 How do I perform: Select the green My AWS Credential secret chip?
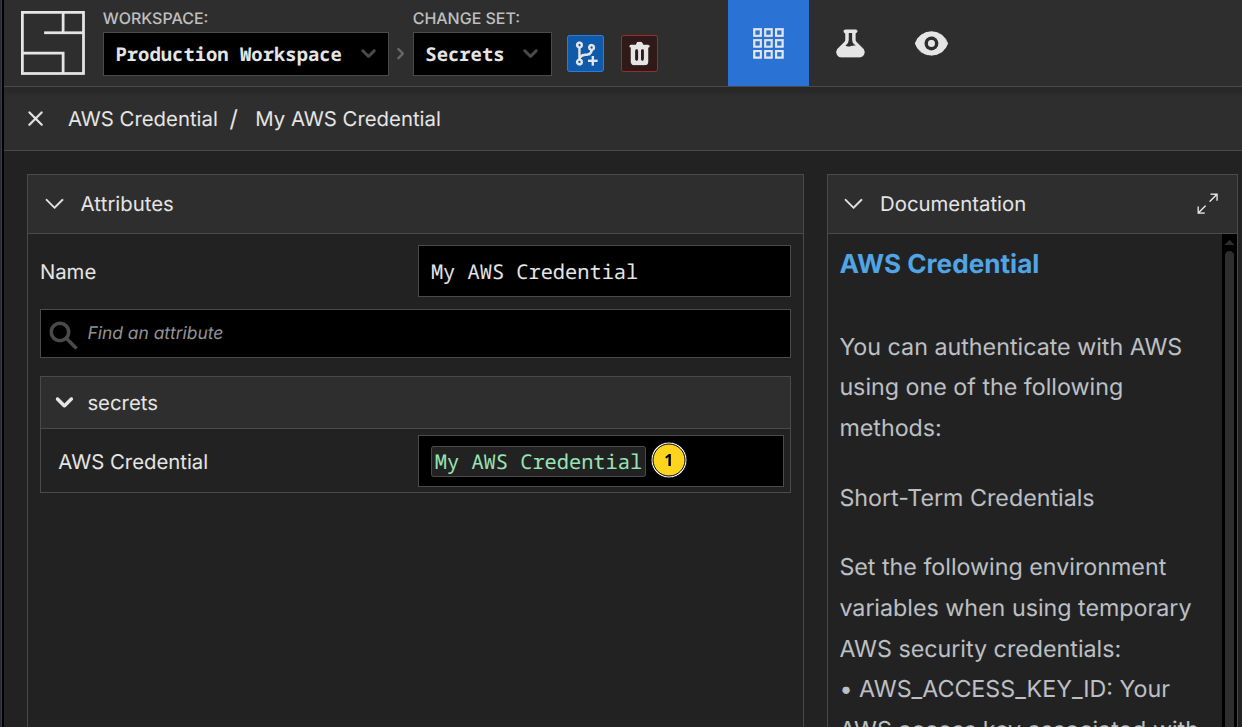[538, 462]
